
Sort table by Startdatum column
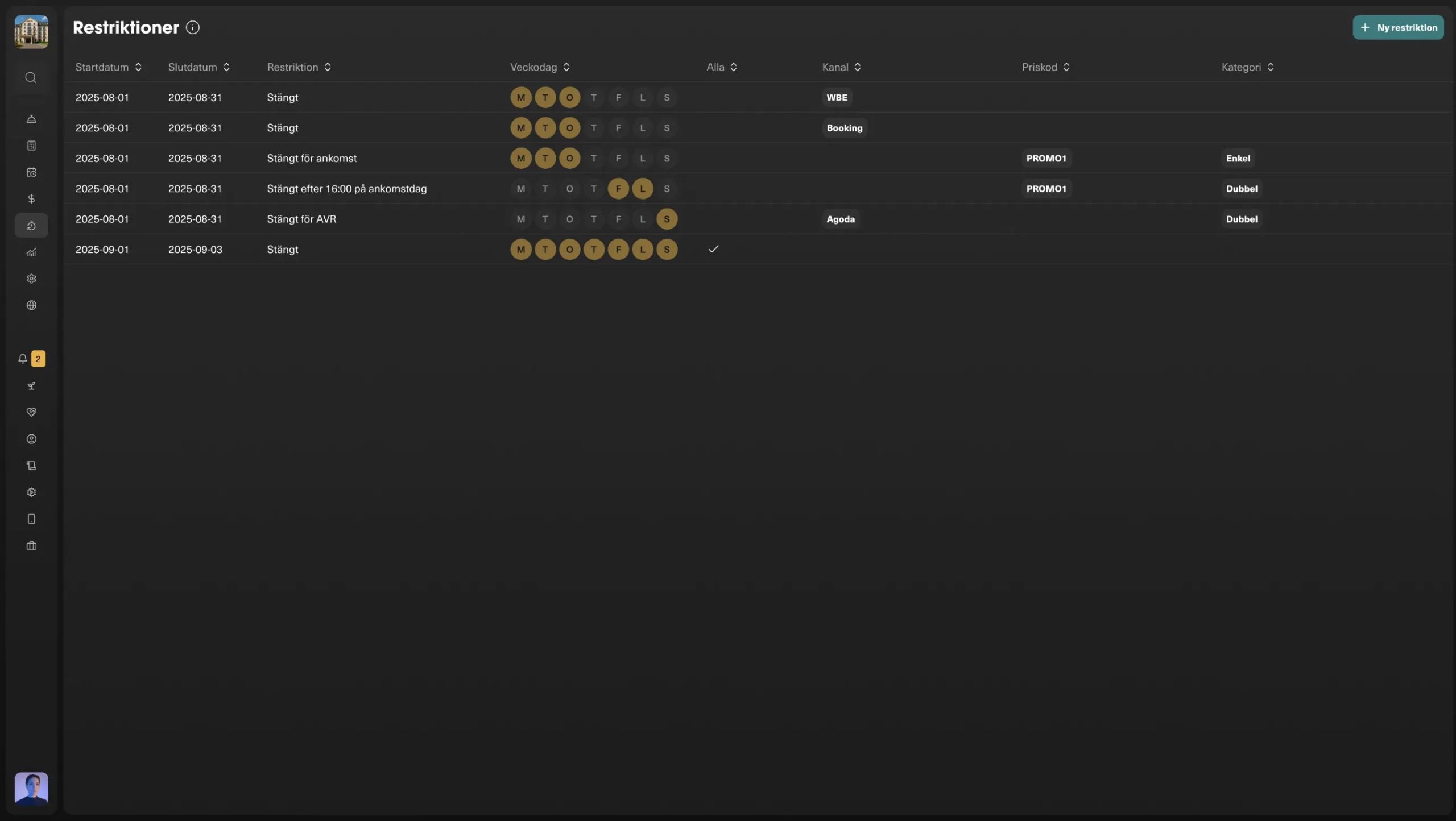(109, 67)
